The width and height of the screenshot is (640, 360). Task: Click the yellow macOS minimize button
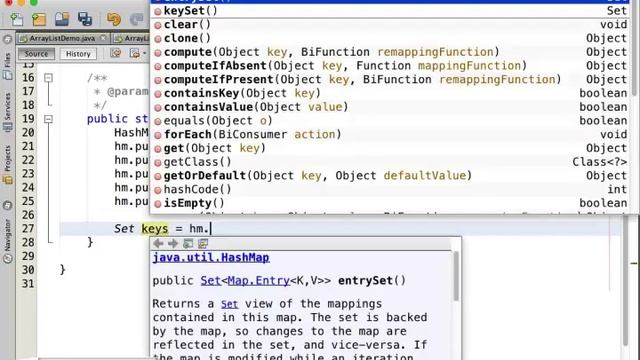point(22,2)
